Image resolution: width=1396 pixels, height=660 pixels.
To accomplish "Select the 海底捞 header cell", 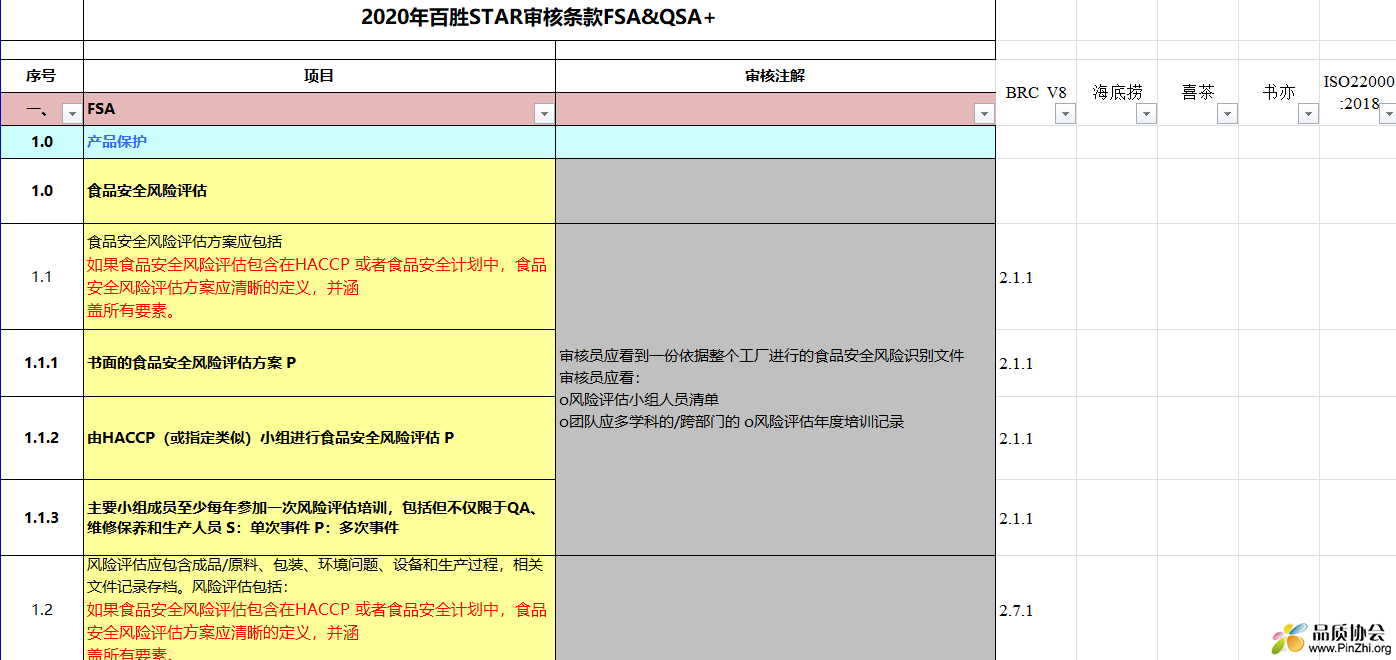I will [1117, 92].
